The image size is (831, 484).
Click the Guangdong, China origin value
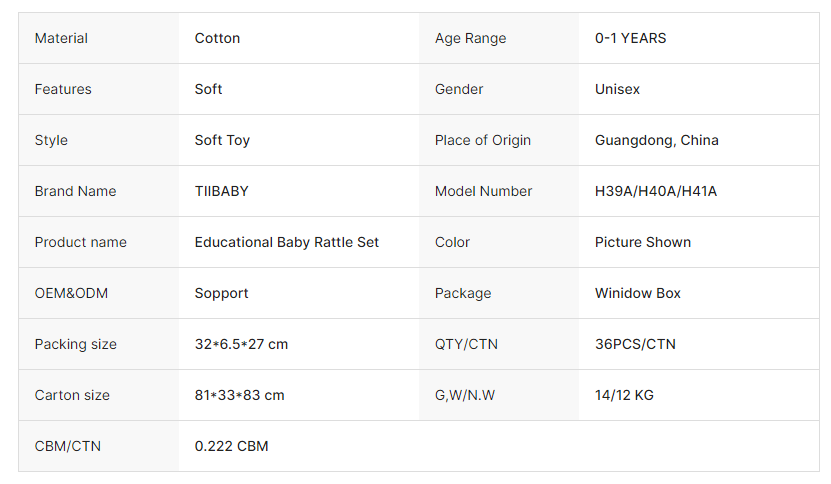pos(656,140)
